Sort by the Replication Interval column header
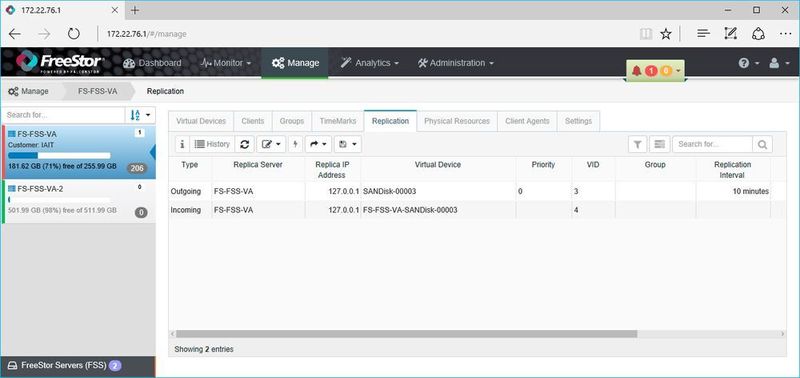 pos(733,170)
